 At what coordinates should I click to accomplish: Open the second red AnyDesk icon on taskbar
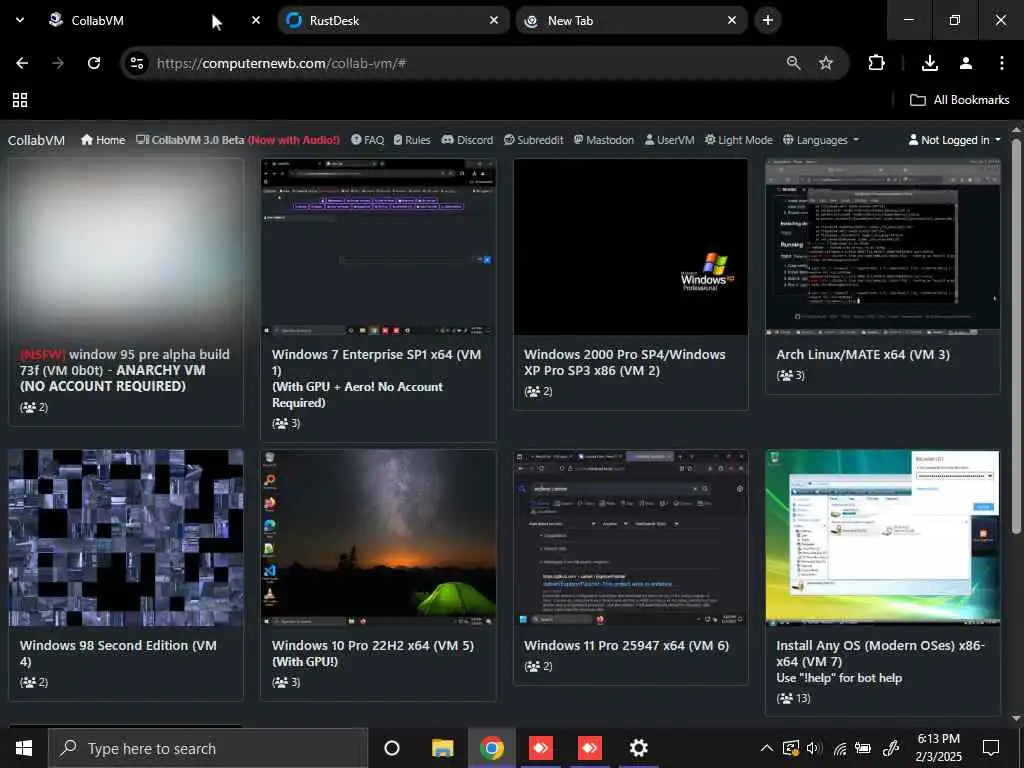pyautogui.click(x=590, y=748)
